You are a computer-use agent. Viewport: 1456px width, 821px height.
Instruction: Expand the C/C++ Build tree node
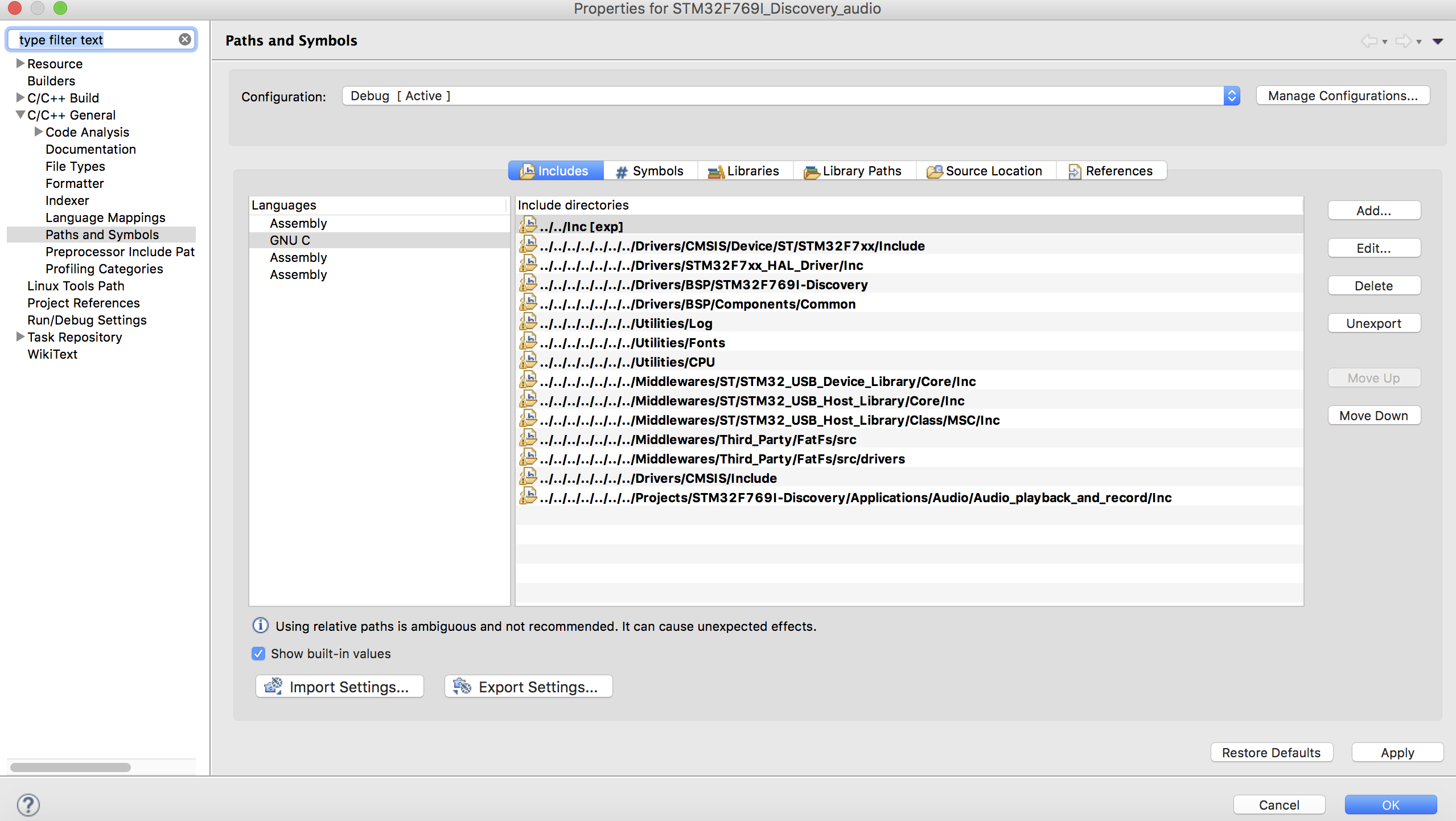click(x=20, y=97)
